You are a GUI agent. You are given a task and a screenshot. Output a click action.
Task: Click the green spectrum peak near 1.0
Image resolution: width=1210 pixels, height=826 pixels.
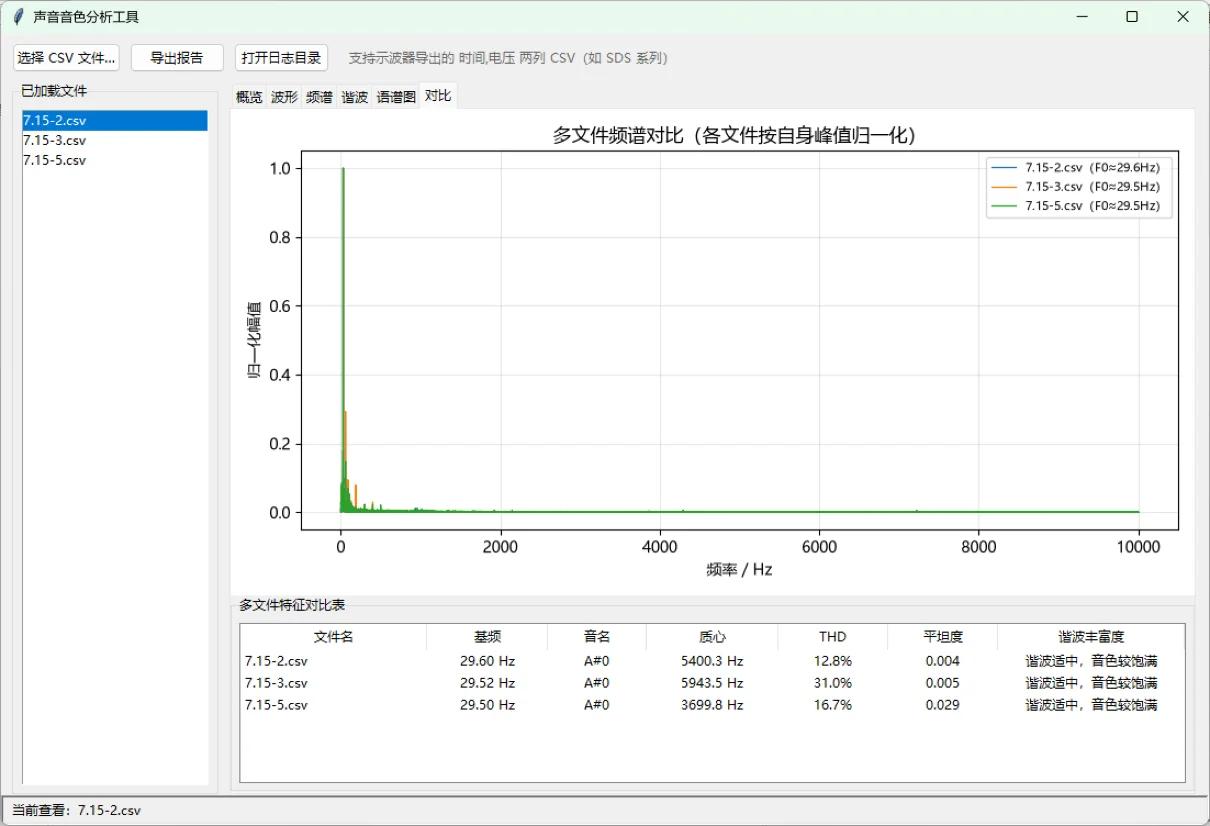[343, 170]
